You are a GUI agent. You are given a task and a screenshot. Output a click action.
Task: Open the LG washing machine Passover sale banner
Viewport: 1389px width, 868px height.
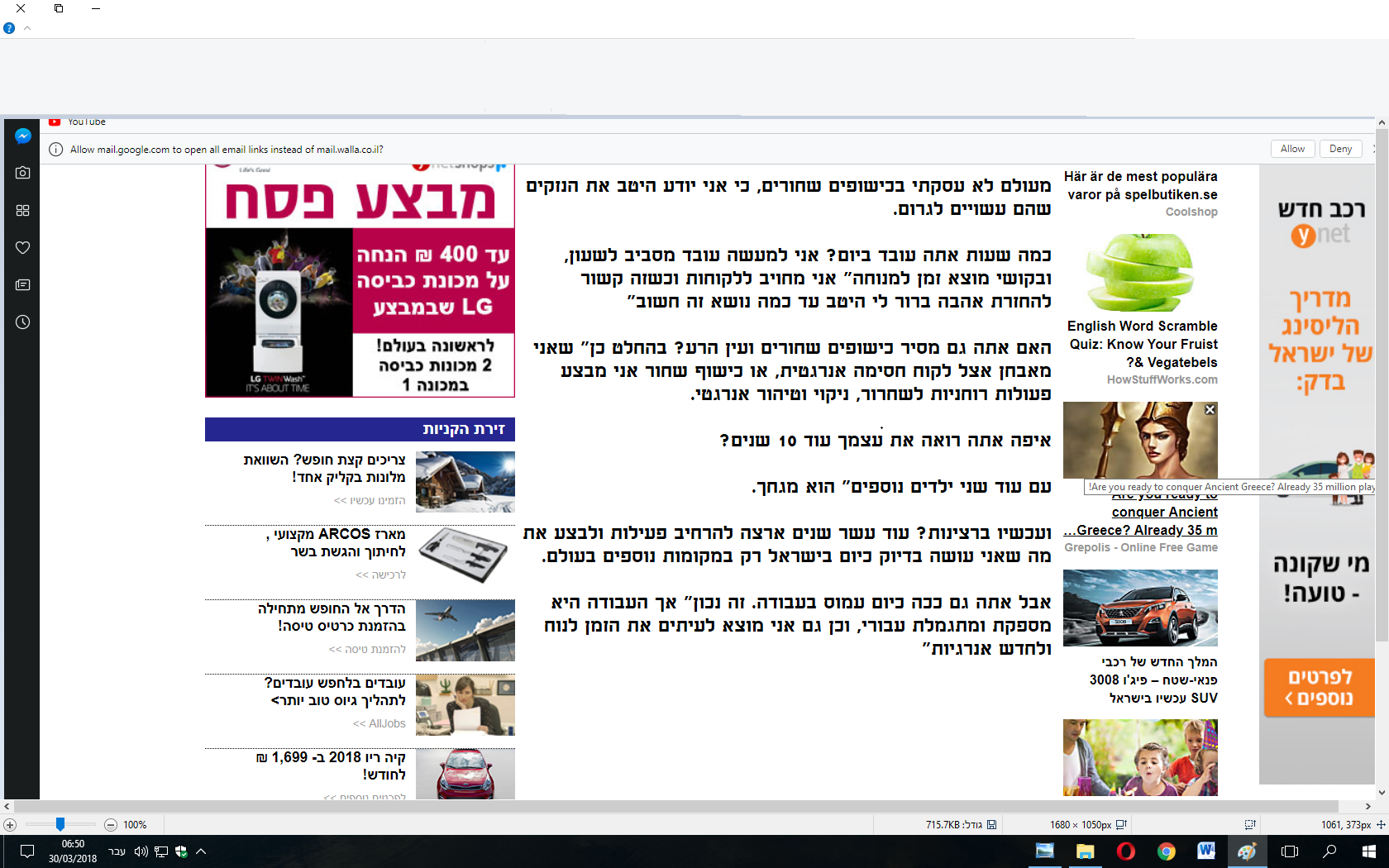tap(360, 280)
